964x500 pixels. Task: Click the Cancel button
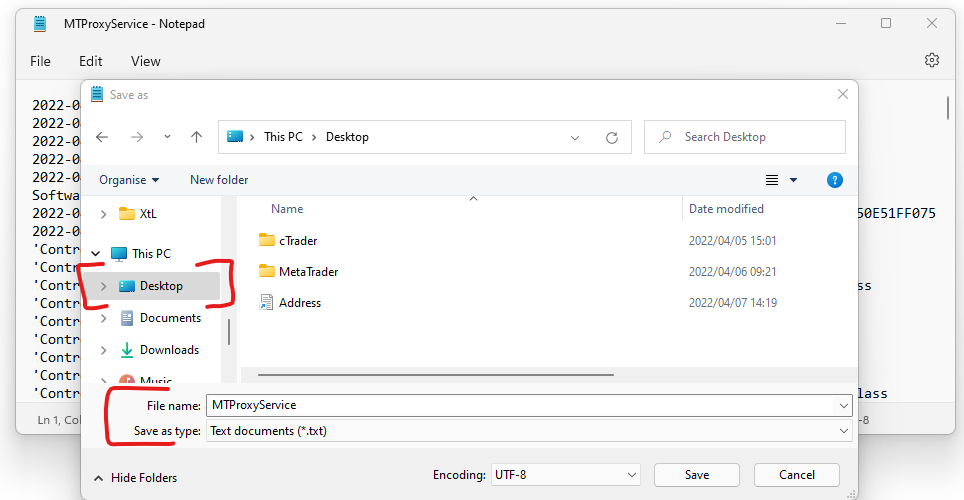[x=797, y=475]
